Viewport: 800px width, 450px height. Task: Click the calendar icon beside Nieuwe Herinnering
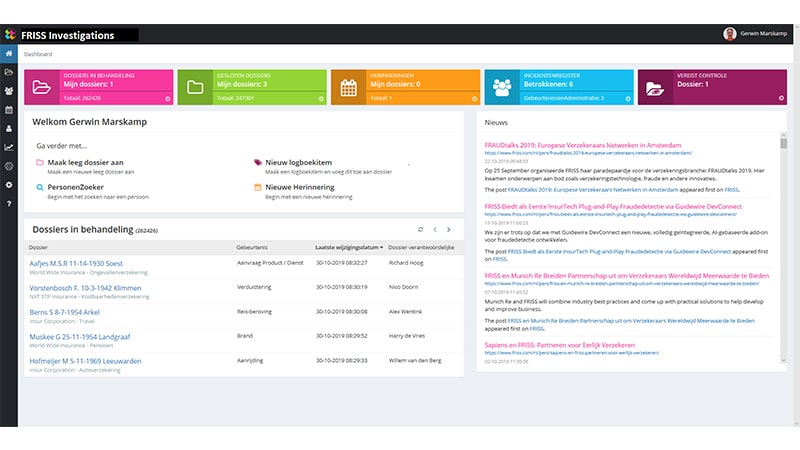(x=258, y=187)
